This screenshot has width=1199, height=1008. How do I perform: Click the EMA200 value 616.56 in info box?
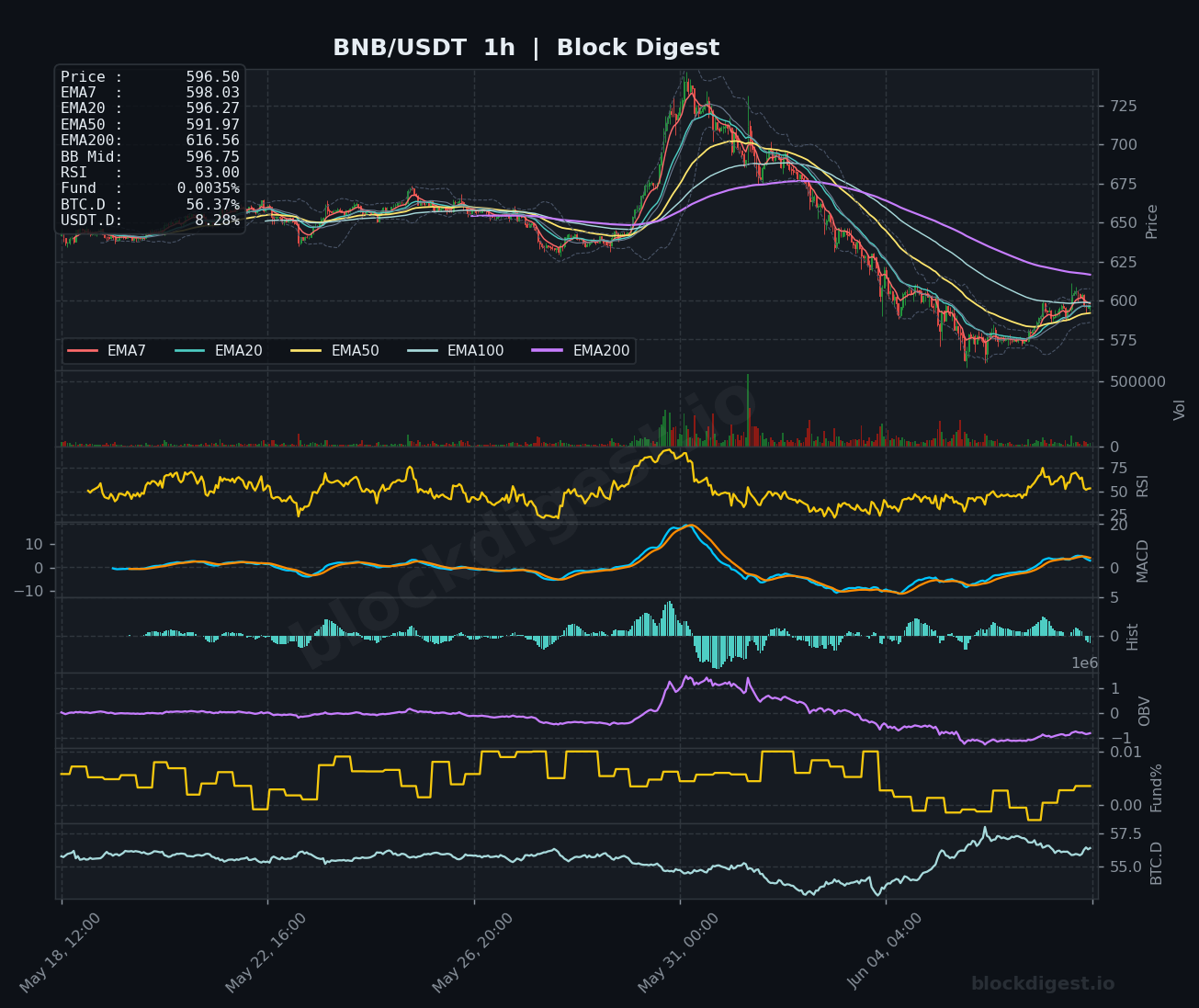(x=212, y=141)
